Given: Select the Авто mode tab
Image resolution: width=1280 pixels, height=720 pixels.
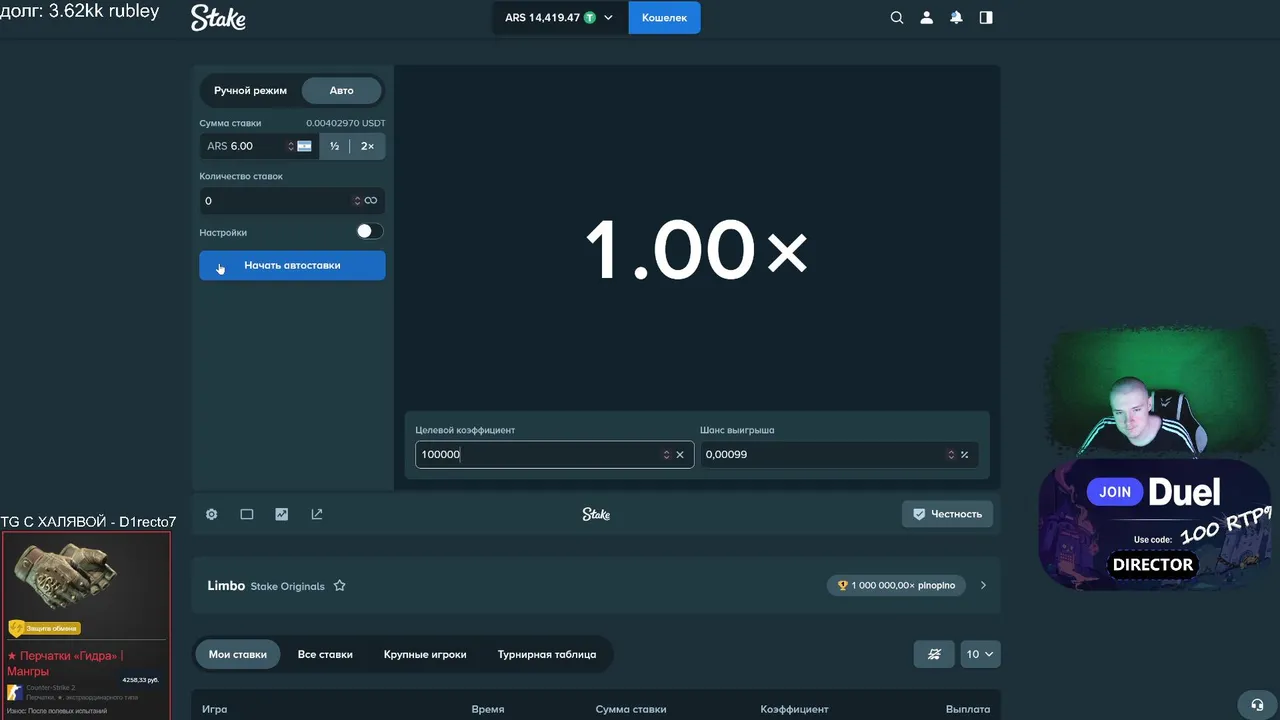Looking at the screenshot, I should 342,90.
